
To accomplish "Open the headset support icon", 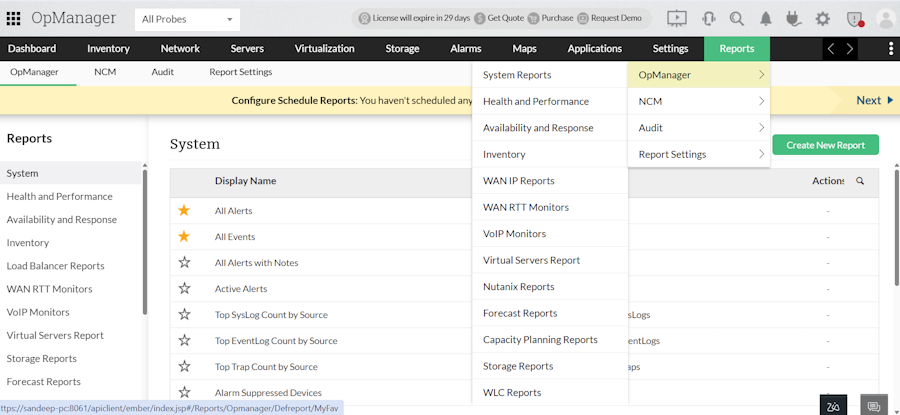I will (708, 18).
